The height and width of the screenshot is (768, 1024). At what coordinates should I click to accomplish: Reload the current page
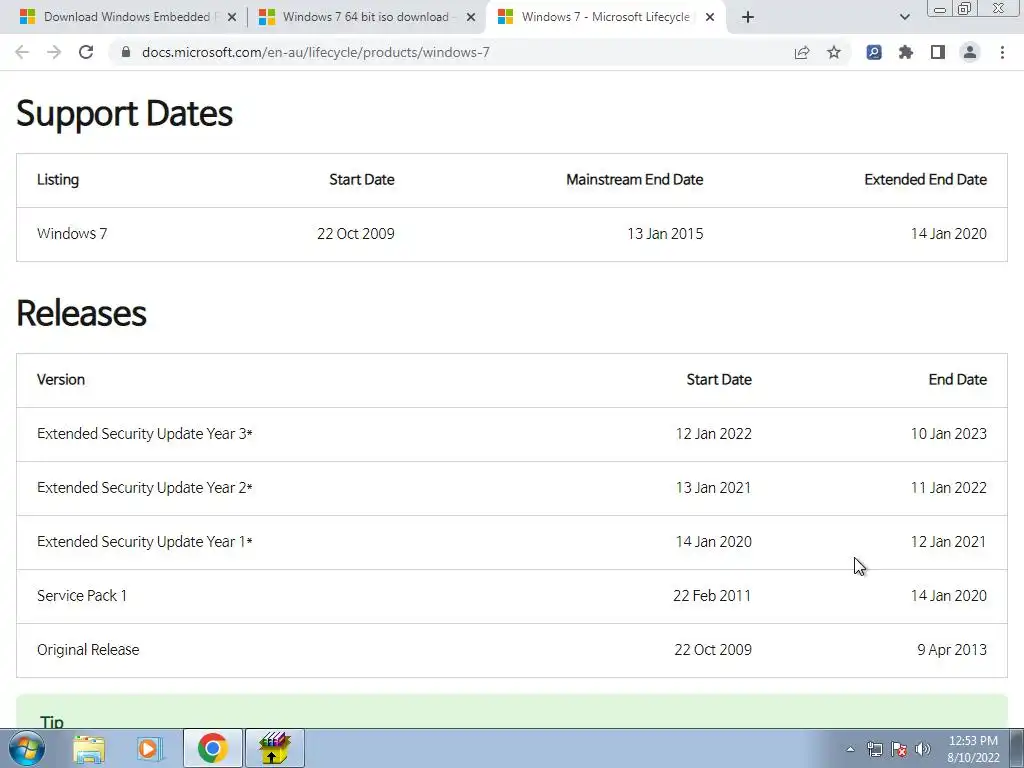(x=86, y=52)
